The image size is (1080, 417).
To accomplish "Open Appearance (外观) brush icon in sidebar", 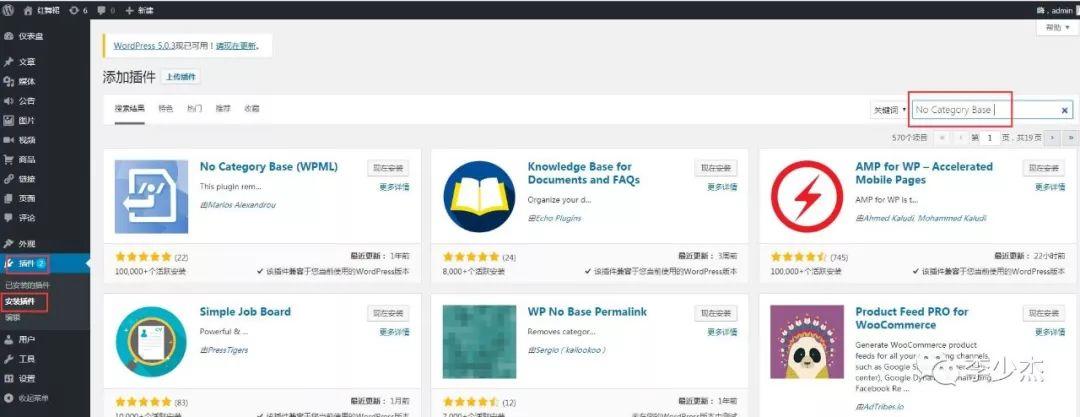I will [x=8, y=243].
